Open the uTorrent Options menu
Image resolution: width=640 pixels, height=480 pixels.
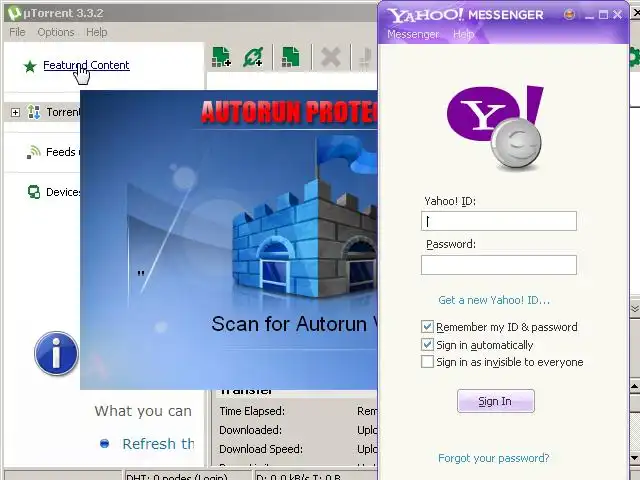click(x=56, y=32)
